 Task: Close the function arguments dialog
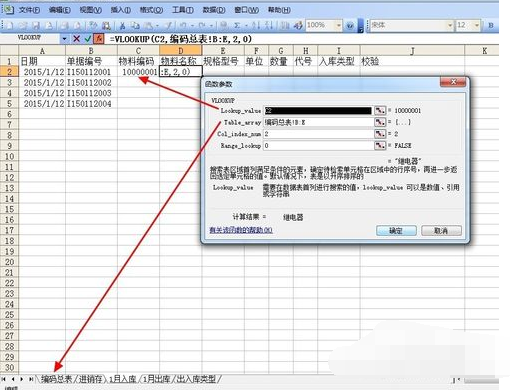point(453,82)
